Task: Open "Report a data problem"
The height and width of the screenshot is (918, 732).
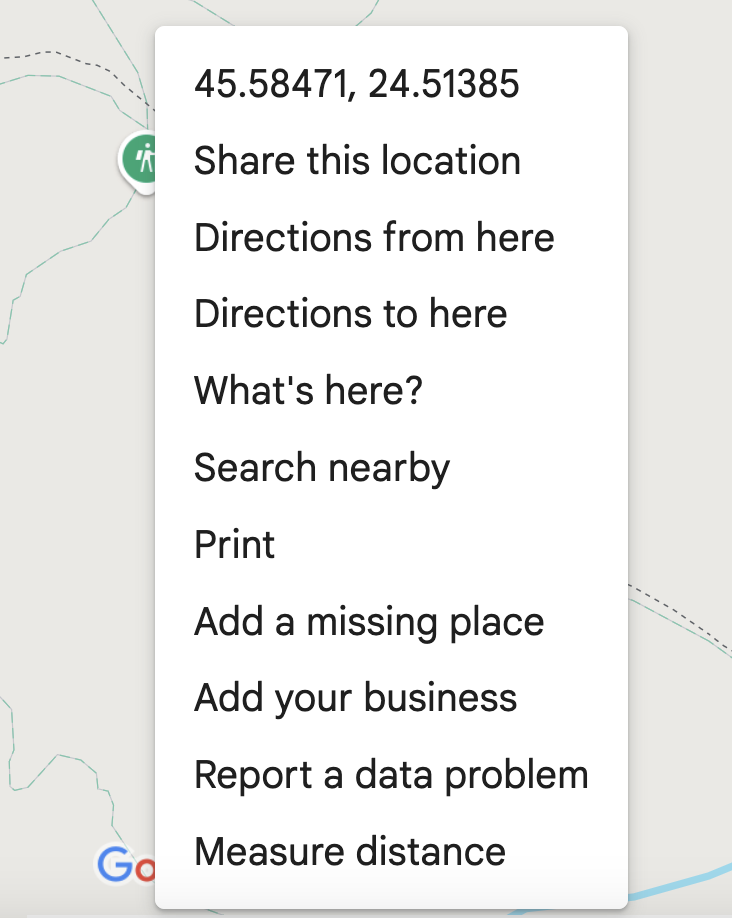Action: click(391, 775)
